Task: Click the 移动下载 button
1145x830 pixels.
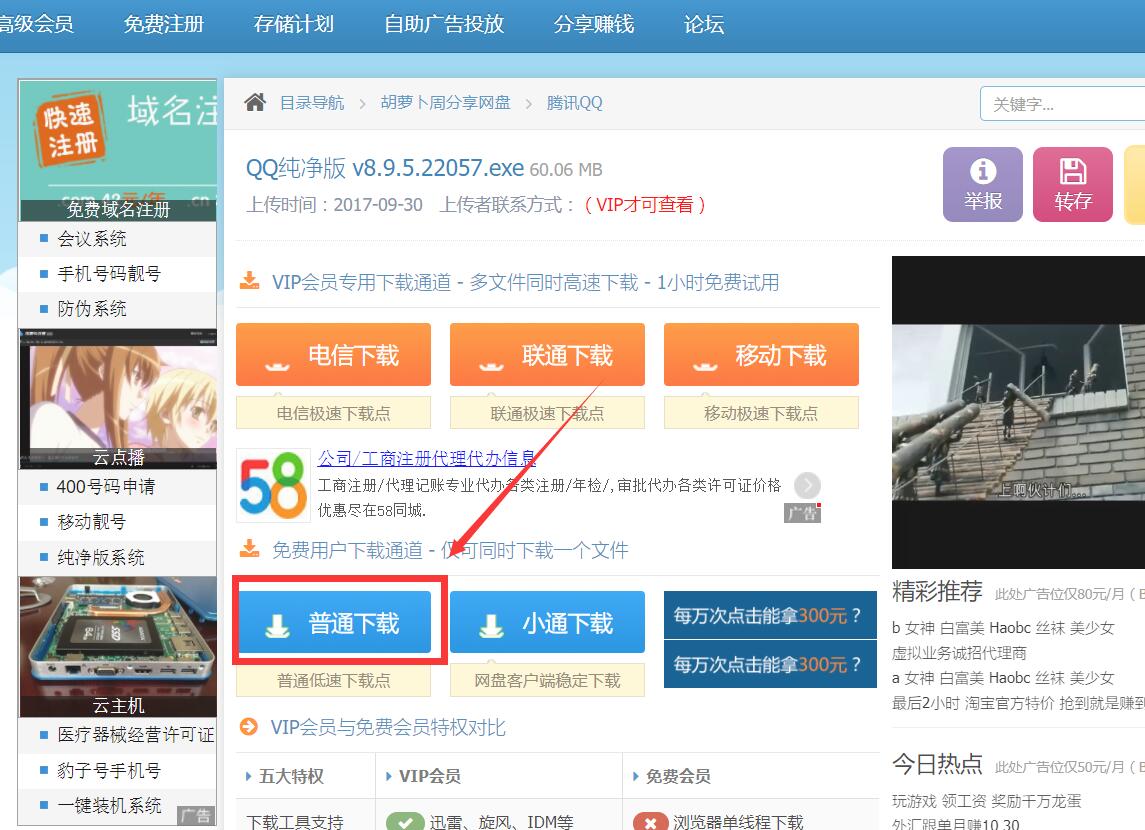Action: (x=761, y=355)
